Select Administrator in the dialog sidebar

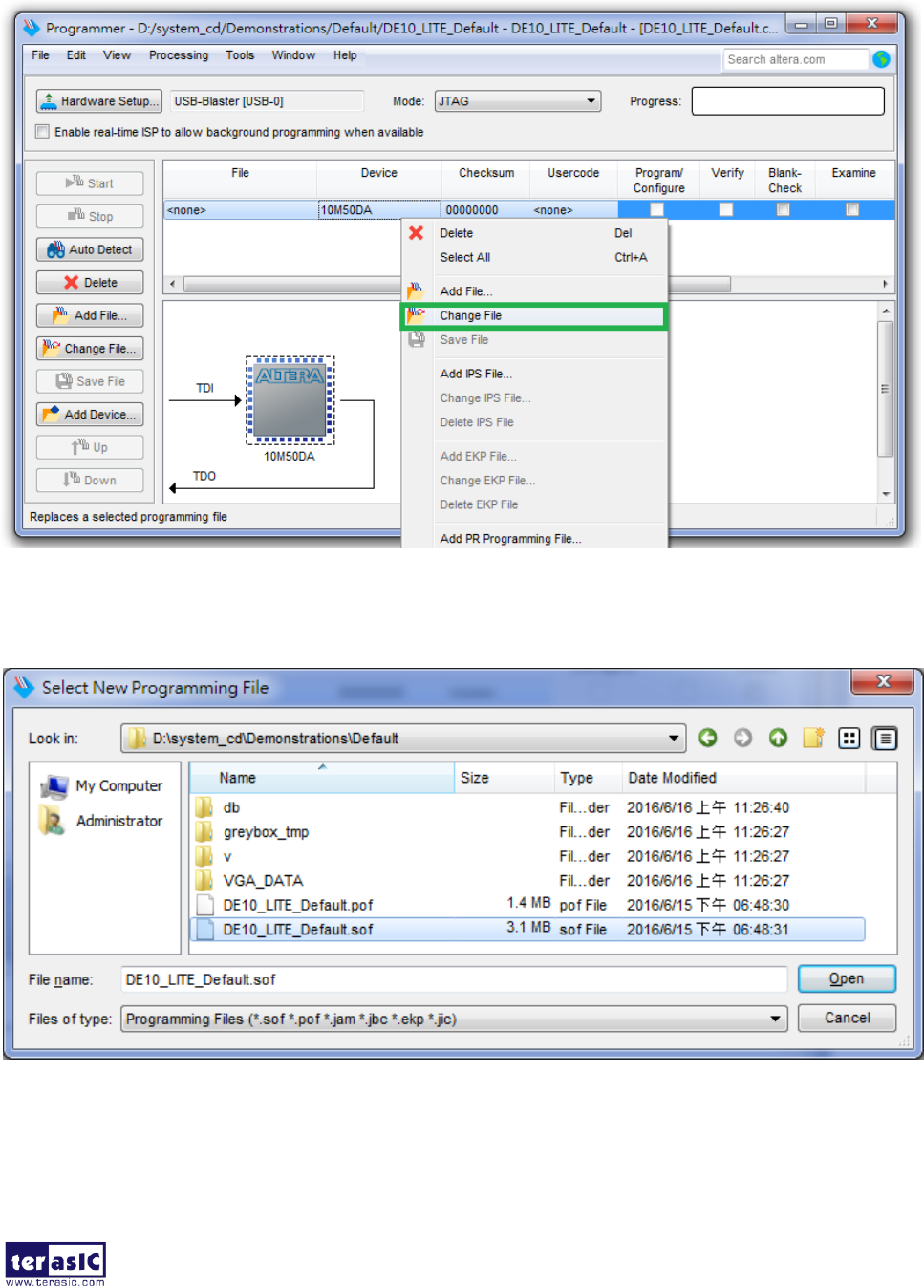click(101, 821)
